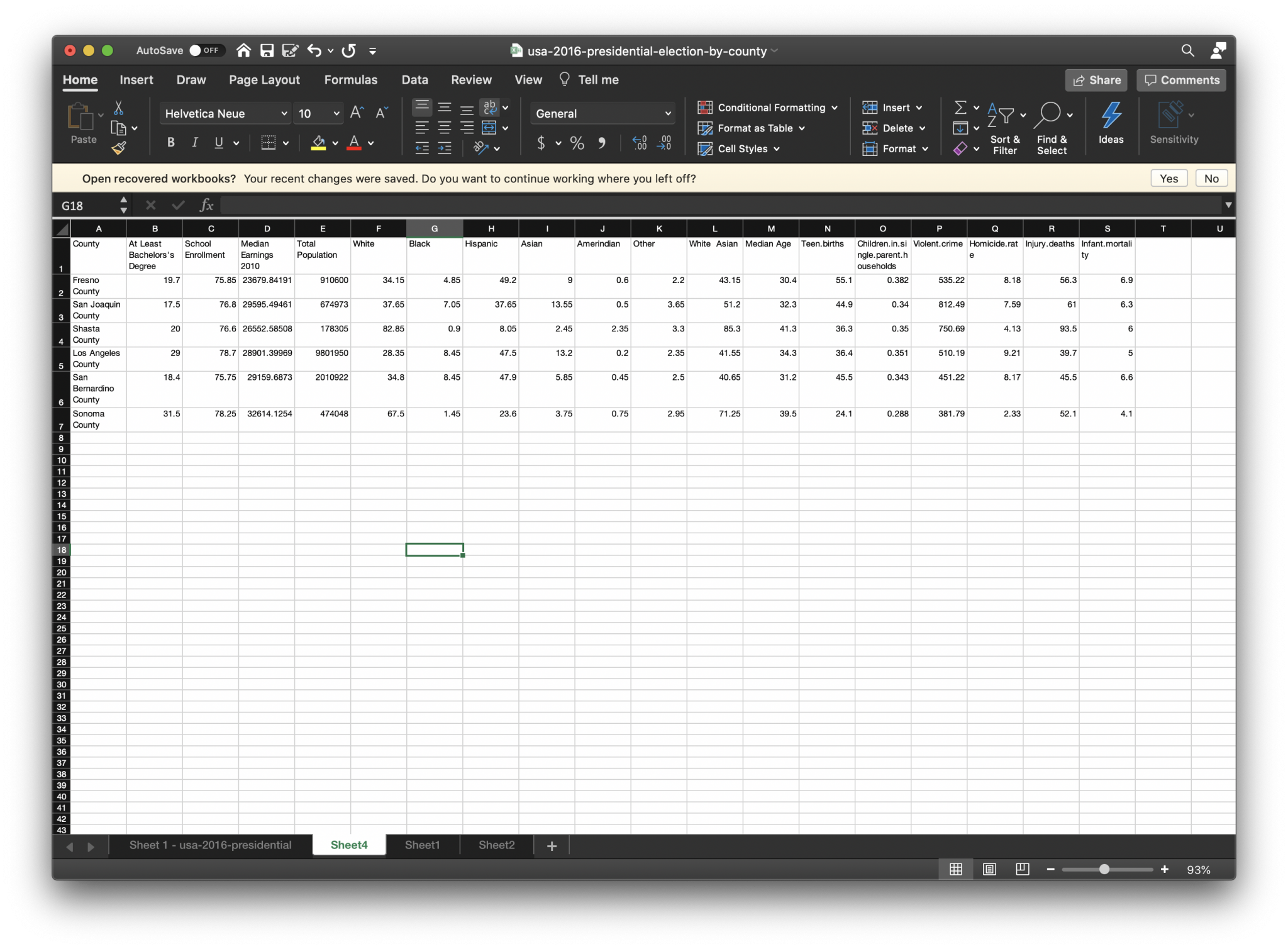This screenshot has width=1288, height=949.
Task: Open the General number format dropdown
Action: (x=667, y=114)
